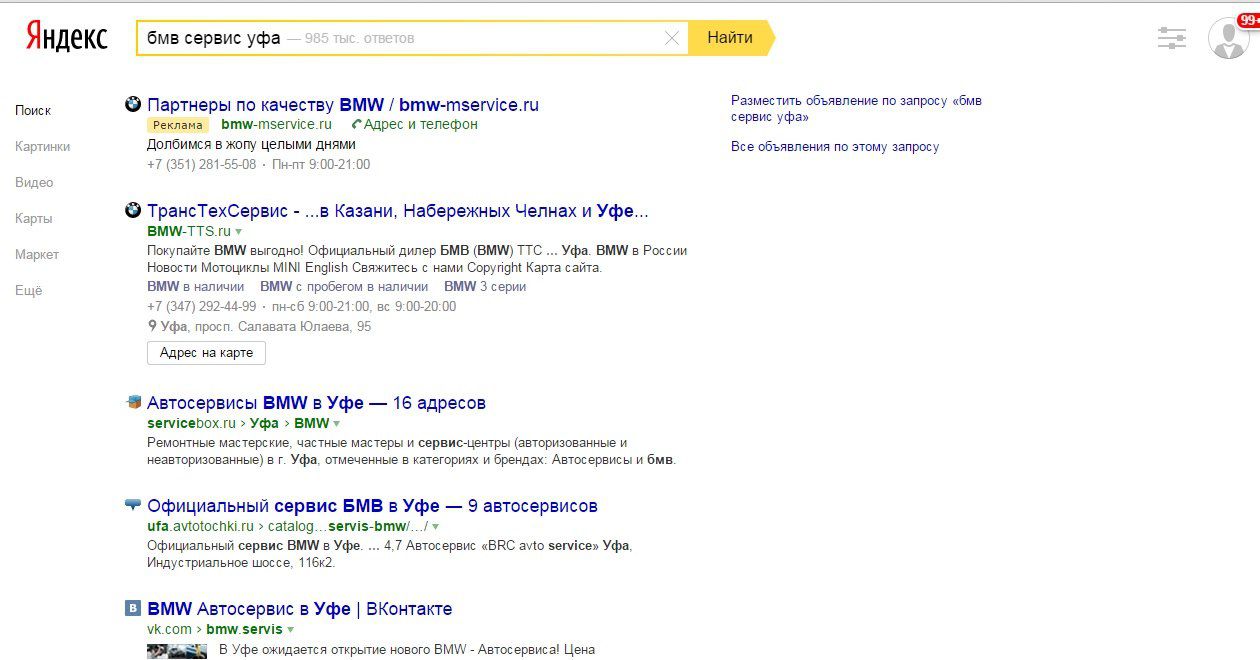1260x660 pixels.
Task: Click the Найти search button
Action: (730, 38)
